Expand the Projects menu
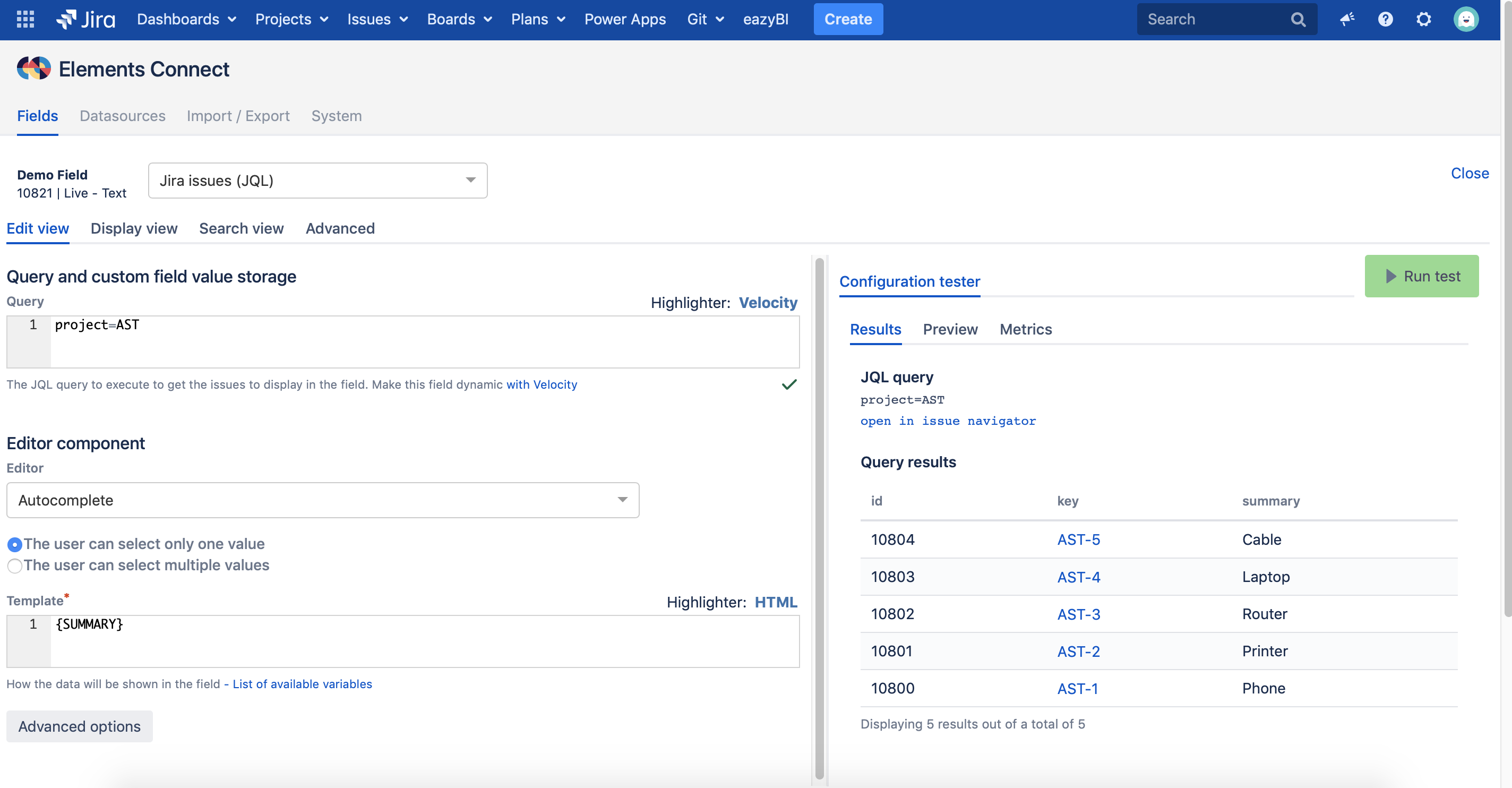Viewport: 1512px width, 788px height. [291, 19]
